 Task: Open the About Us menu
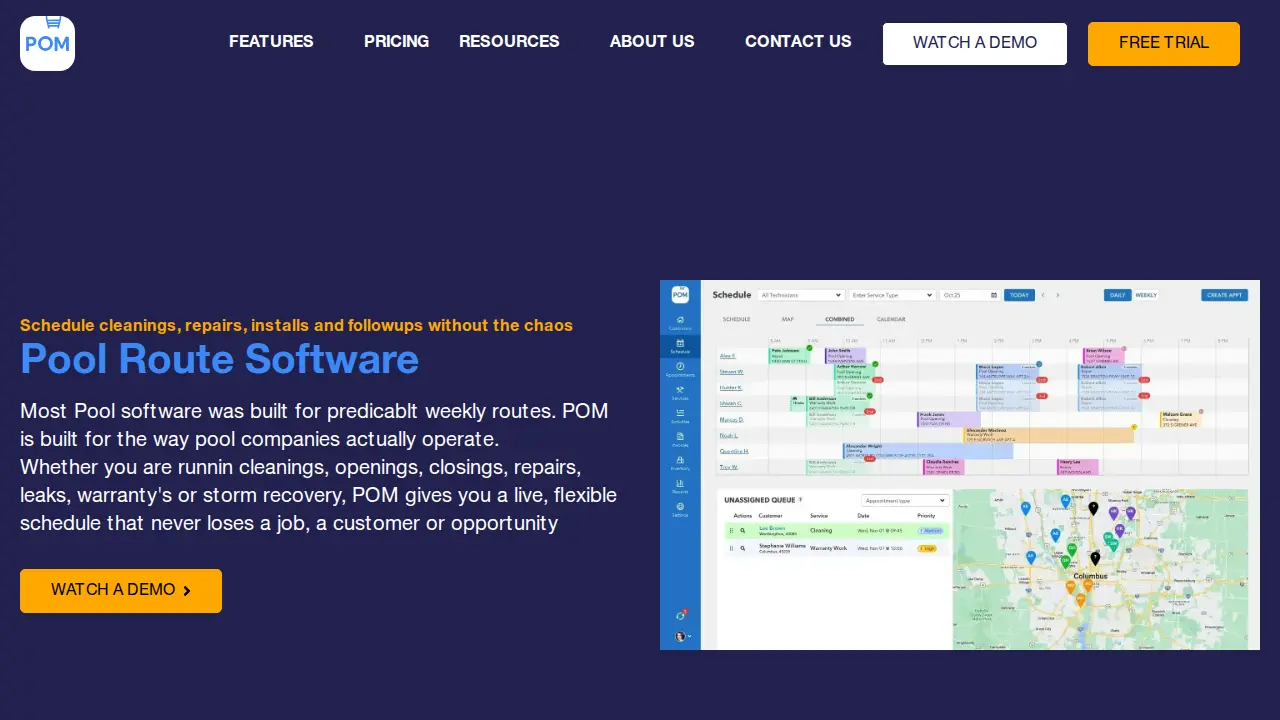pyautogui.click(x=652, y=42)
